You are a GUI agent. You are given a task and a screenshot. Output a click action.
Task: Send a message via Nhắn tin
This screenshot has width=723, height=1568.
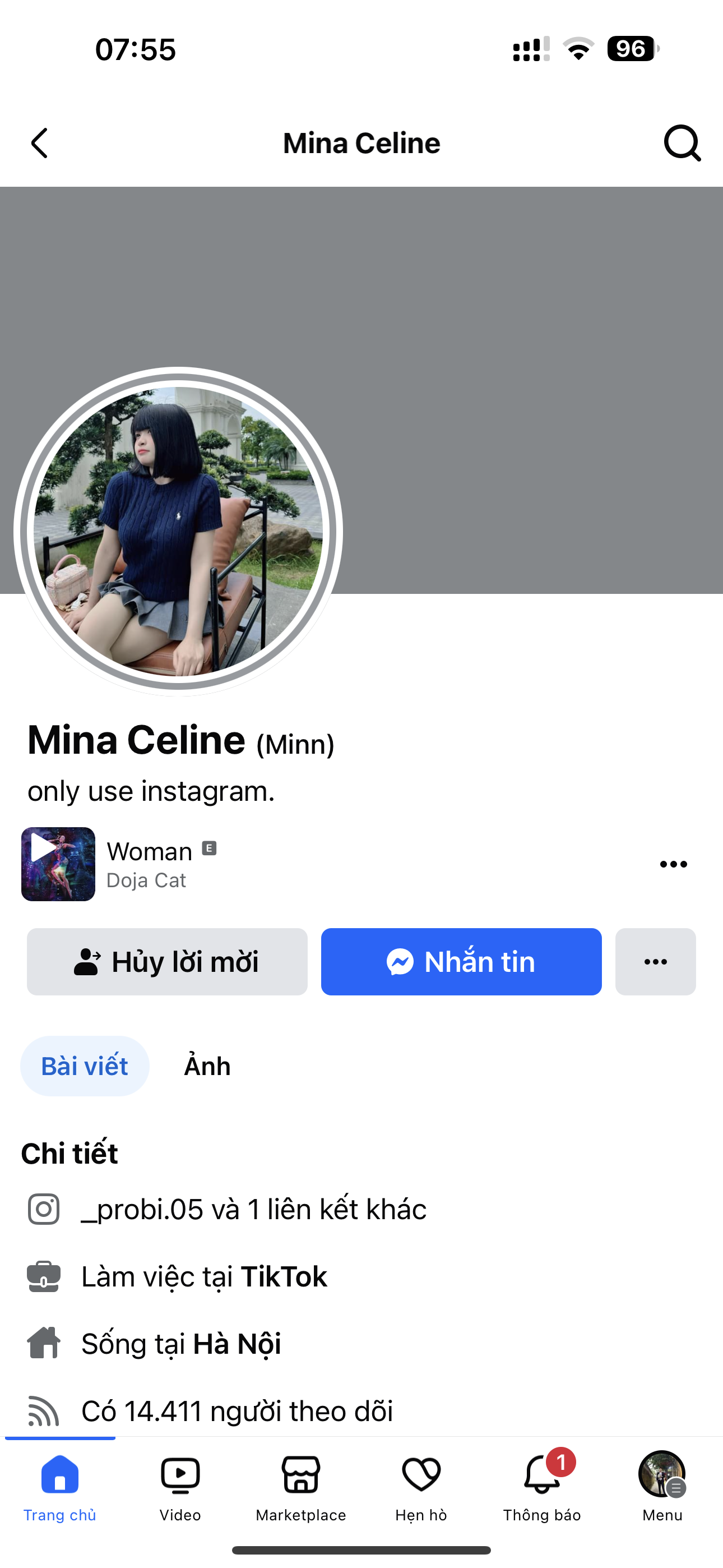click(461, 962)
